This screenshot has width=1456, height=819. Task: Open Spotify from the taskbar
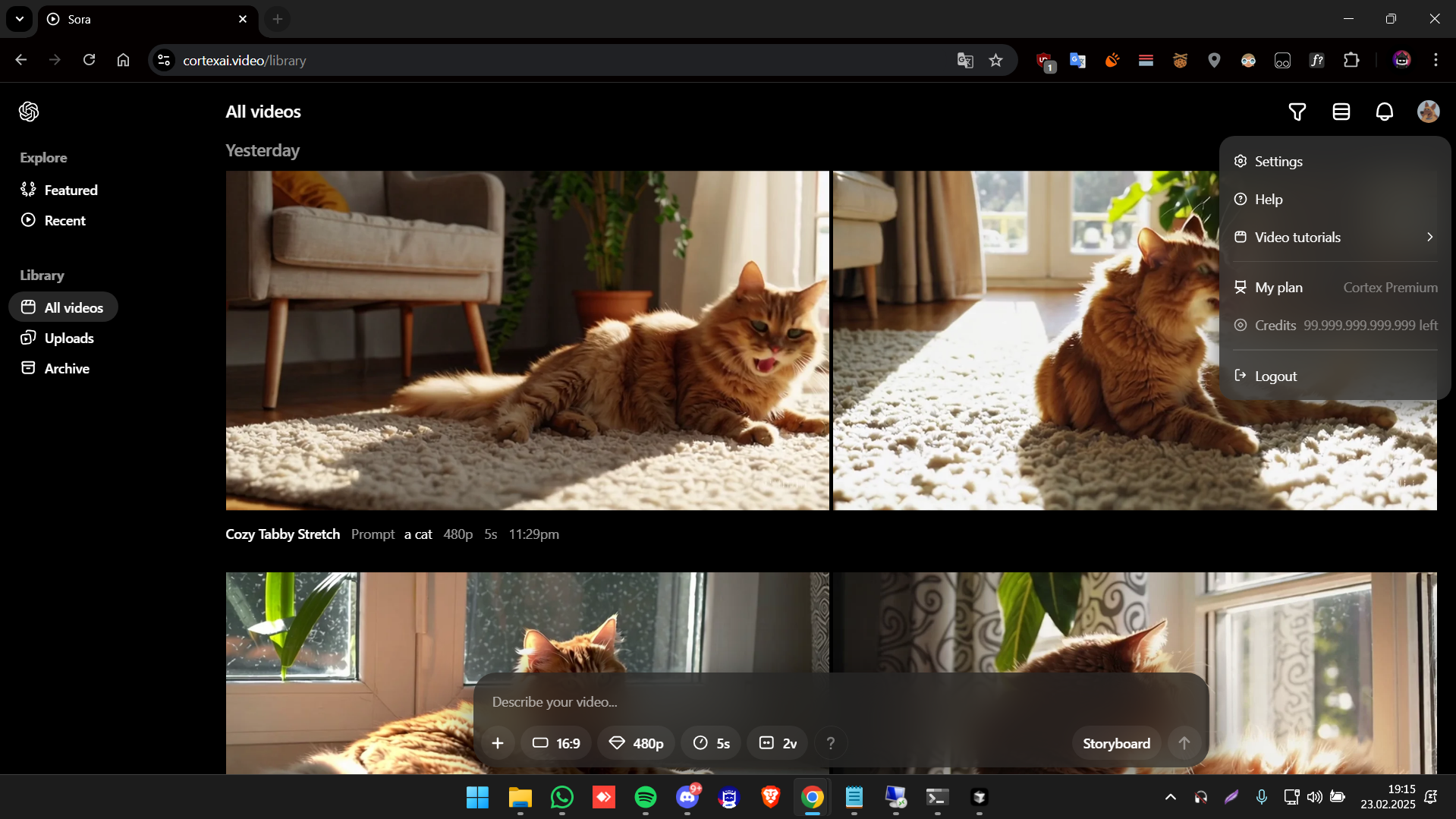[646, 797]
